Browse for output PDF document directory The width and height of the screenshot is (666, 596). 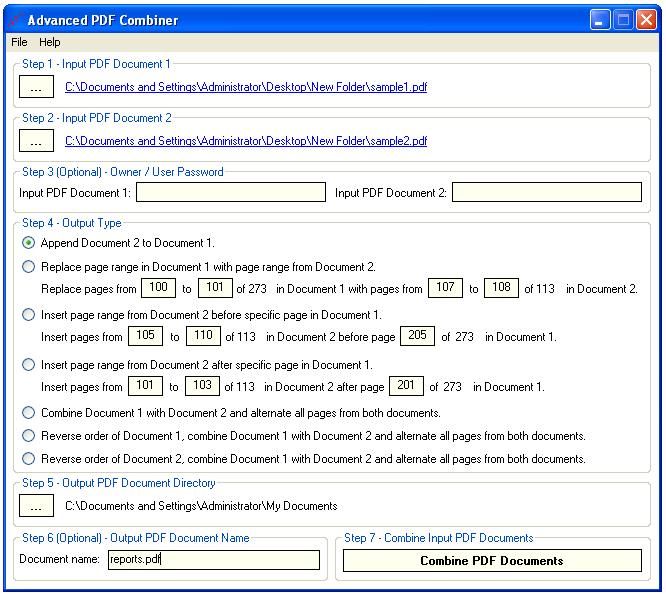36,506
